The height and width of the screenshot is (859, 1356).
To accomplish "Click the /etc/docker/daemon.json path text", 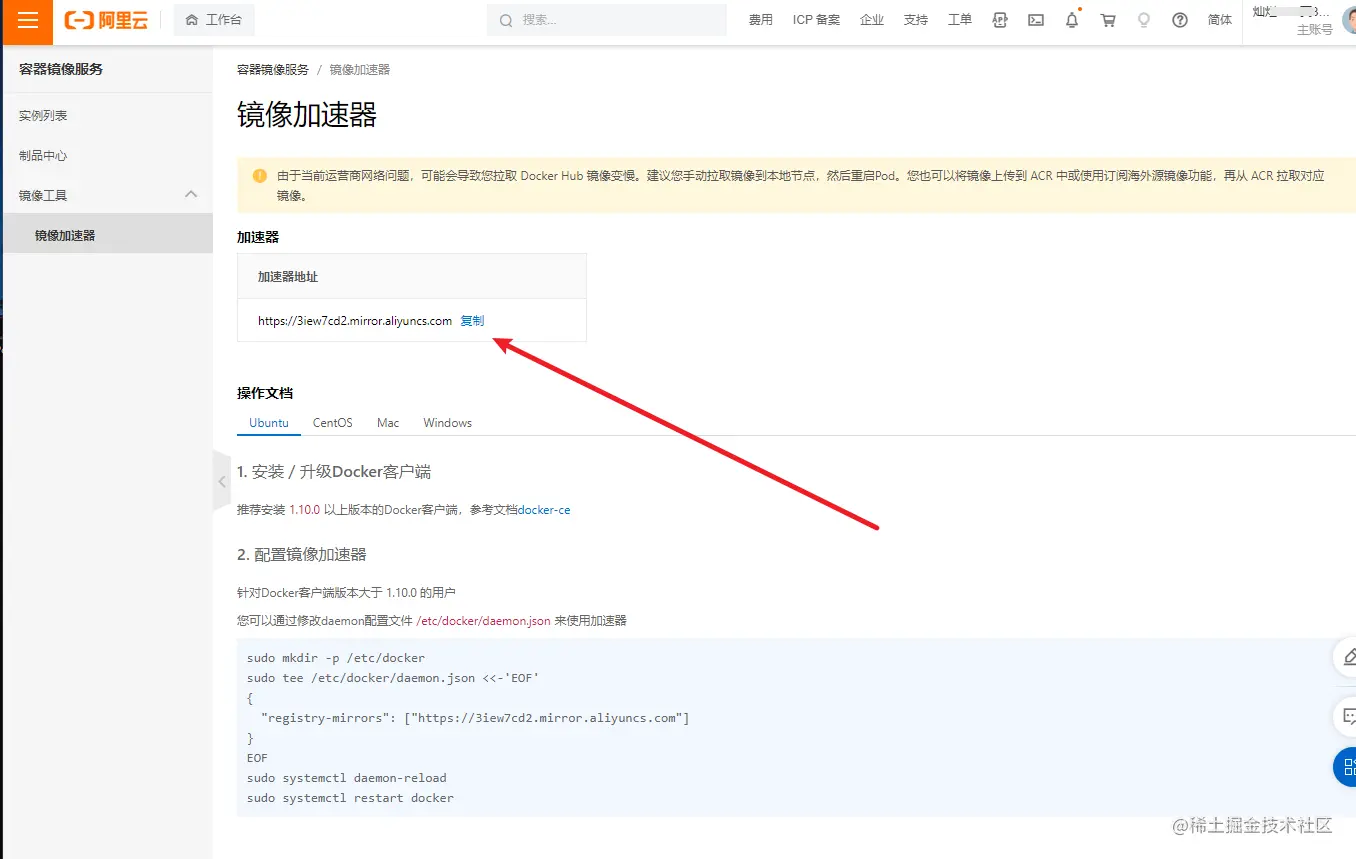I will 483,621.
